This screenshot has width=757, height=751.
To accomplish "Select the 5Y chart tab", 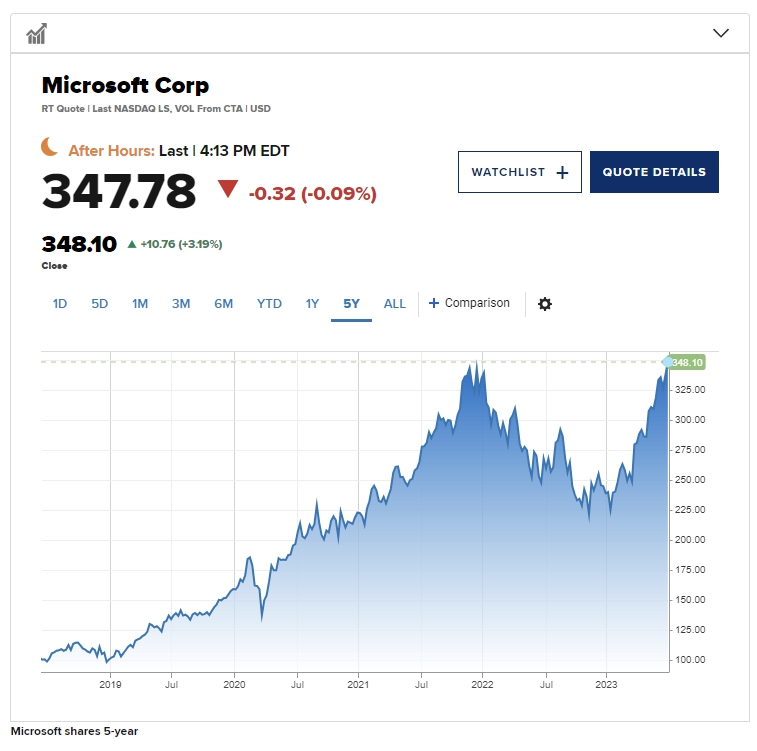I will (351, 304).
